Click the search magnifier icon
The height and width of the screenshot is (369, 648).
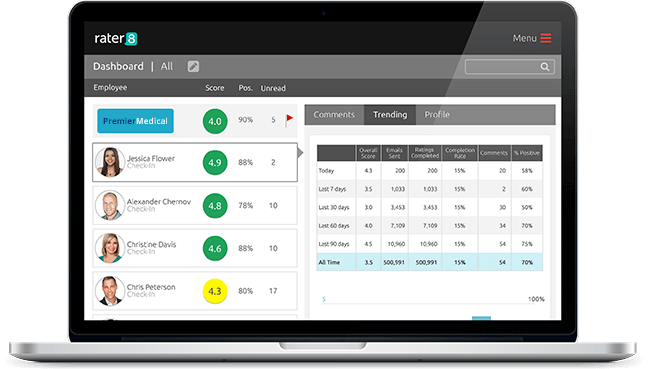click(545, 67)
